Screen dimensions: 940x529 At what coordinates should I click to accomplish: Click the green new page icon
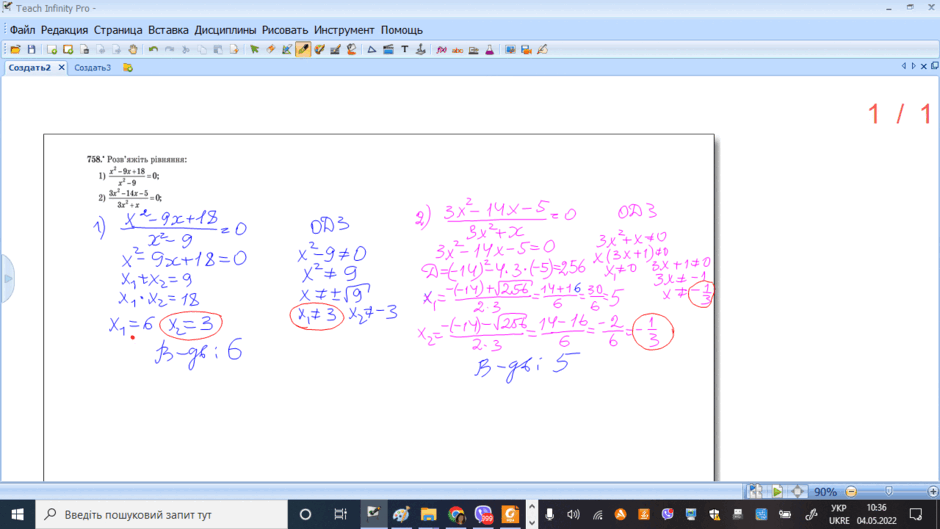click(x=52, y=50)
